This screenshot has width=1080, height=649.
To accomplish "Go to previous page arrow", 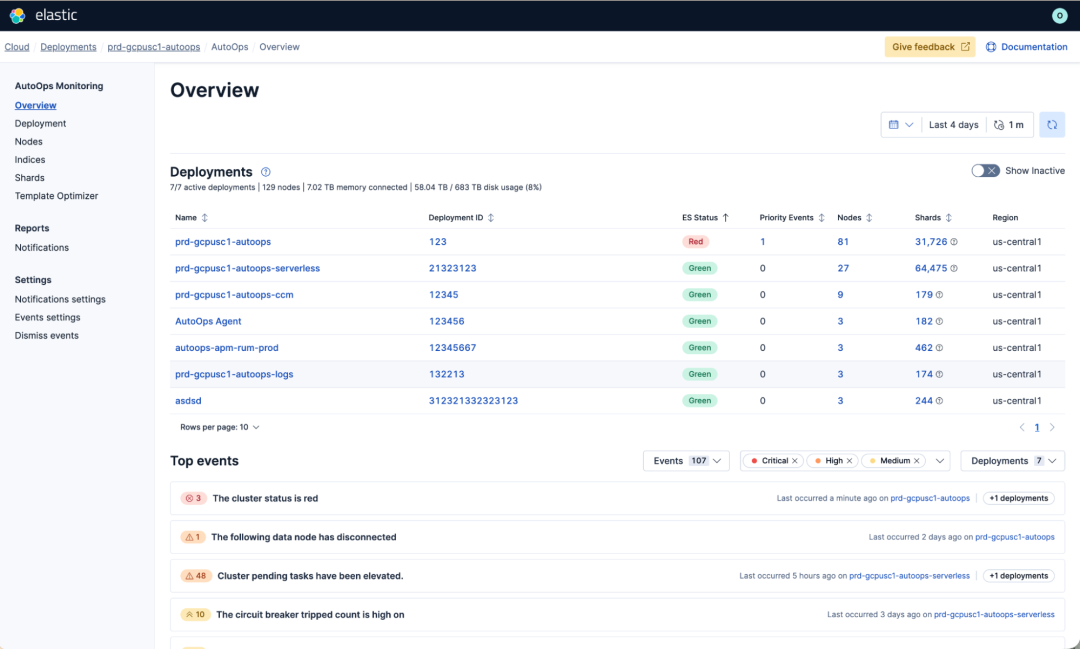I will coord(1022,427).
